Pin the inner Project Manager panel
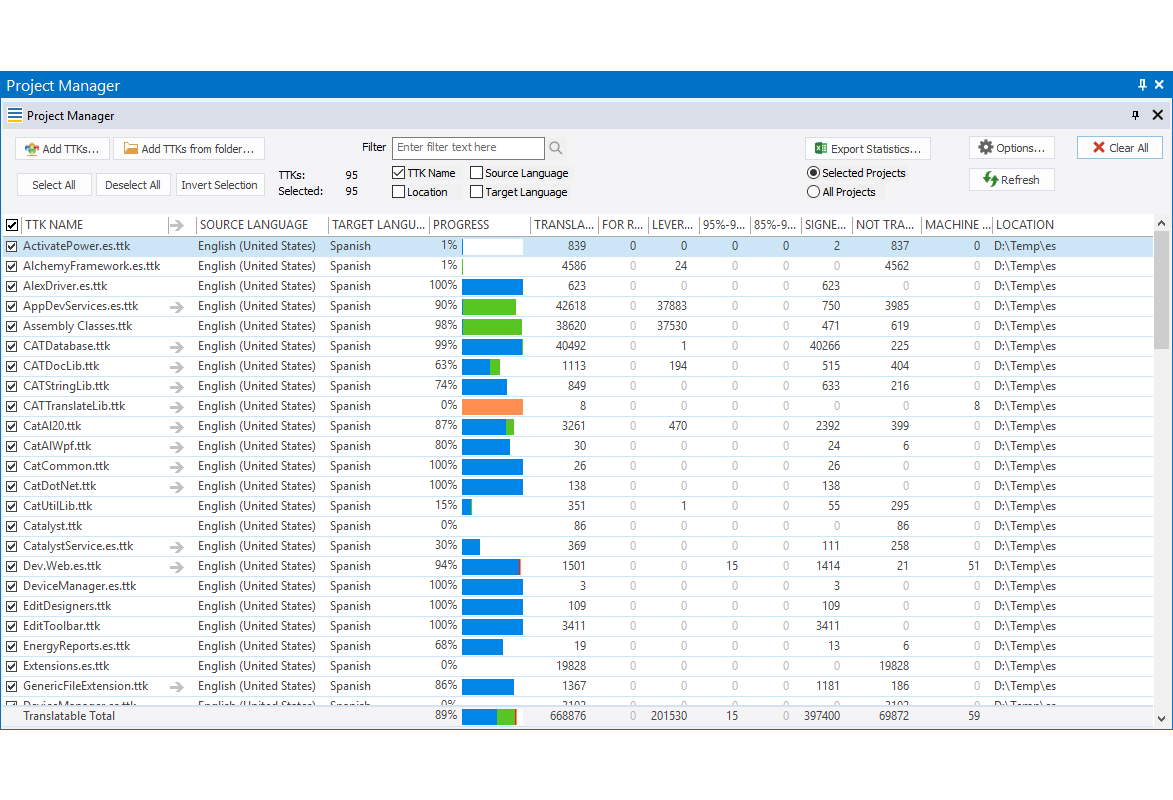The height and width of the screenshot is (800, 1173). [x=1135, y=115]
